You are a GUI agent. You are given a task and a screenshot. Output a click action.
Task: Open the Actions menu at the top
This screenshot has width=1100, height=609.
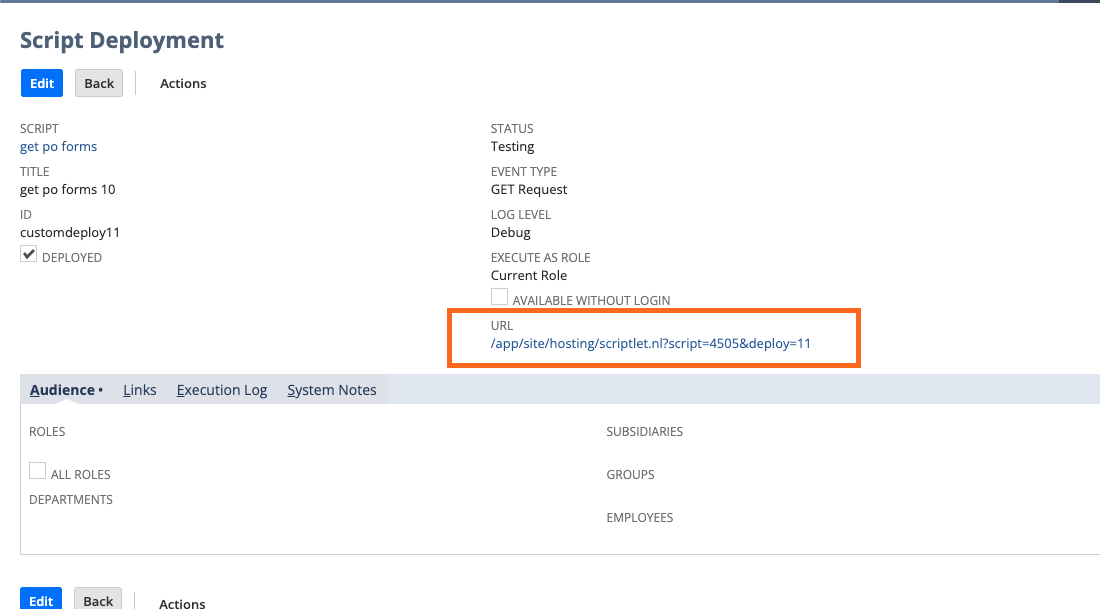[x=183, y=83]
